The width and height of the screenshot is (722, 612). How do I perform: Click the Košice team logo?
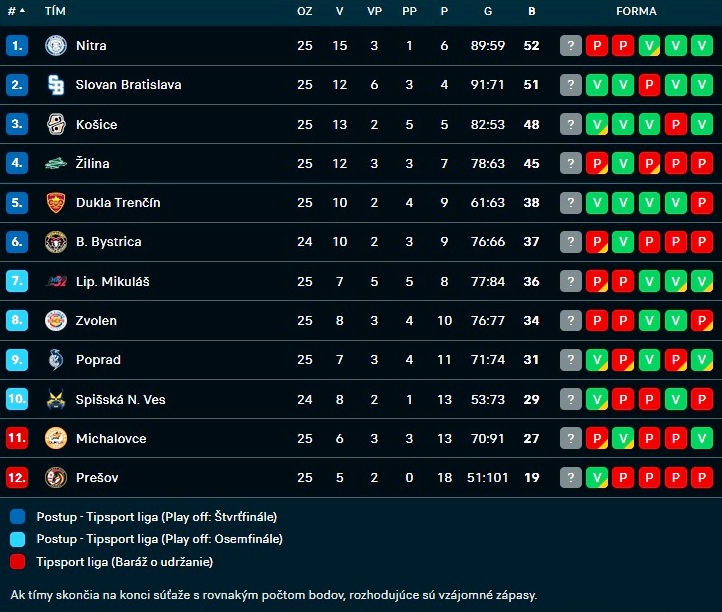click(x=56, y=124)
